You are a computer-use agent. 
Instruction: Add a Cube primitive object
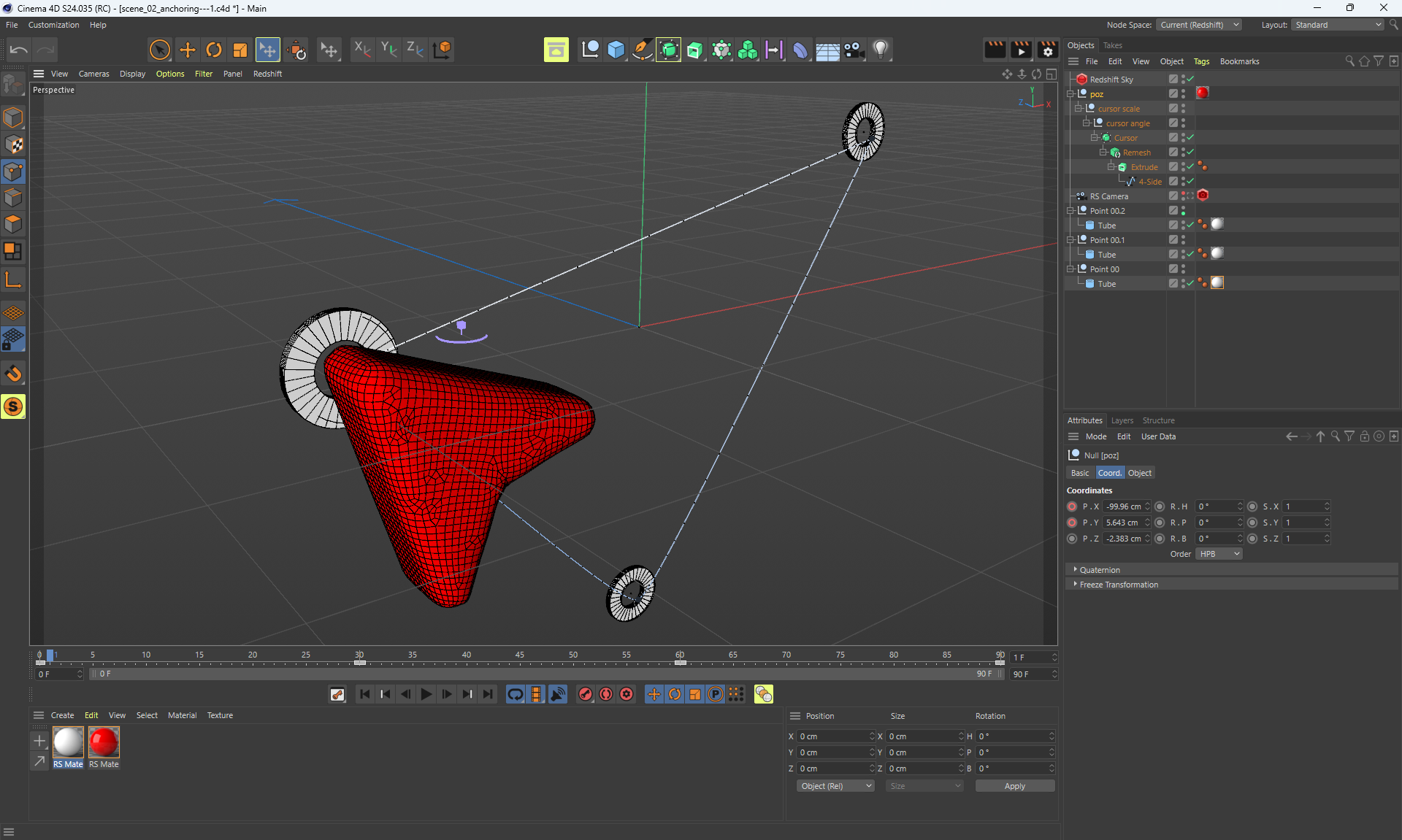tap(616, 50)
